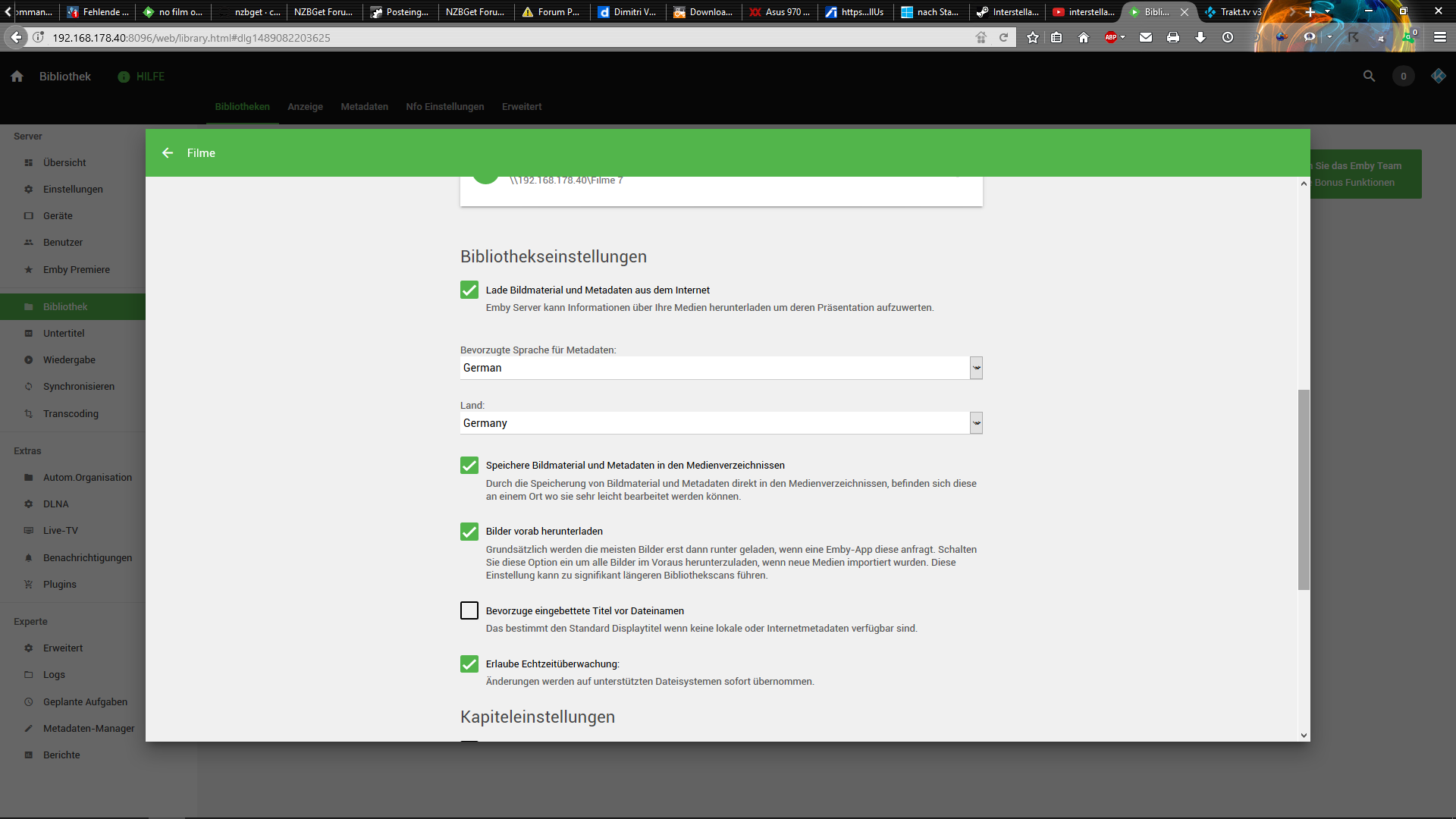Screen dimensions: 1456x819
Task: Click the browser downloads arrow icon
Action: (1200, 37)
